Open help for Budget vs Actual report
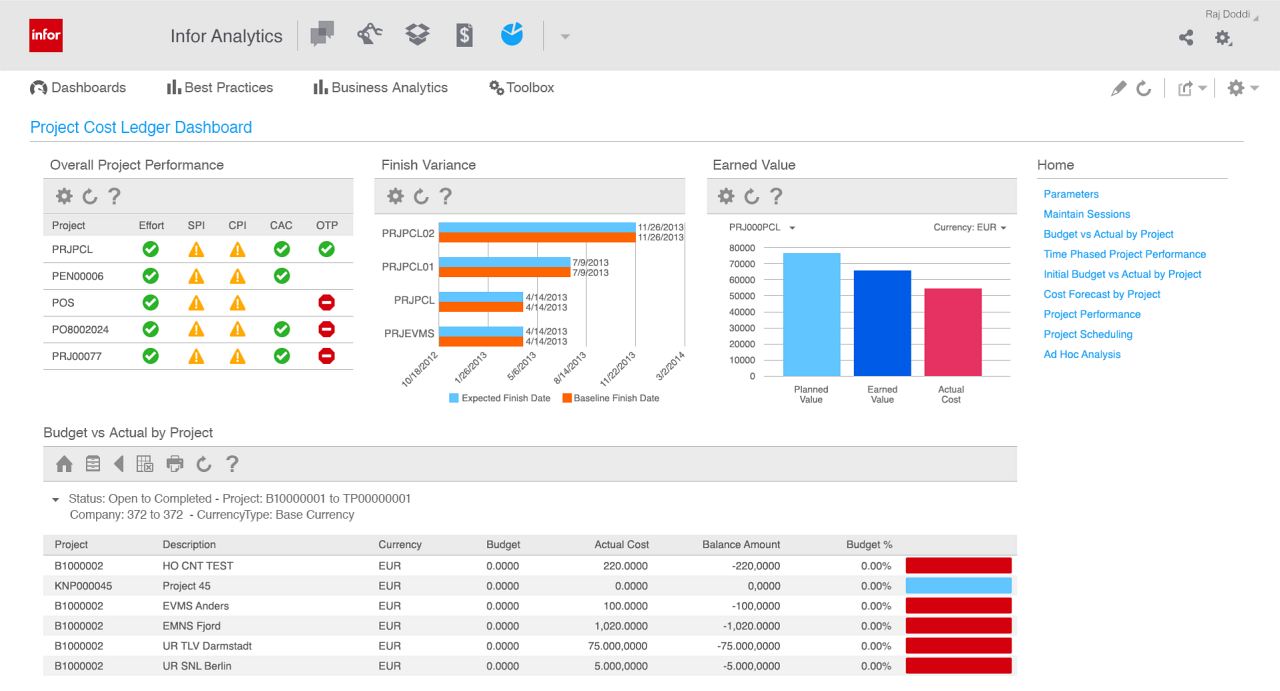 pos(232,464)
